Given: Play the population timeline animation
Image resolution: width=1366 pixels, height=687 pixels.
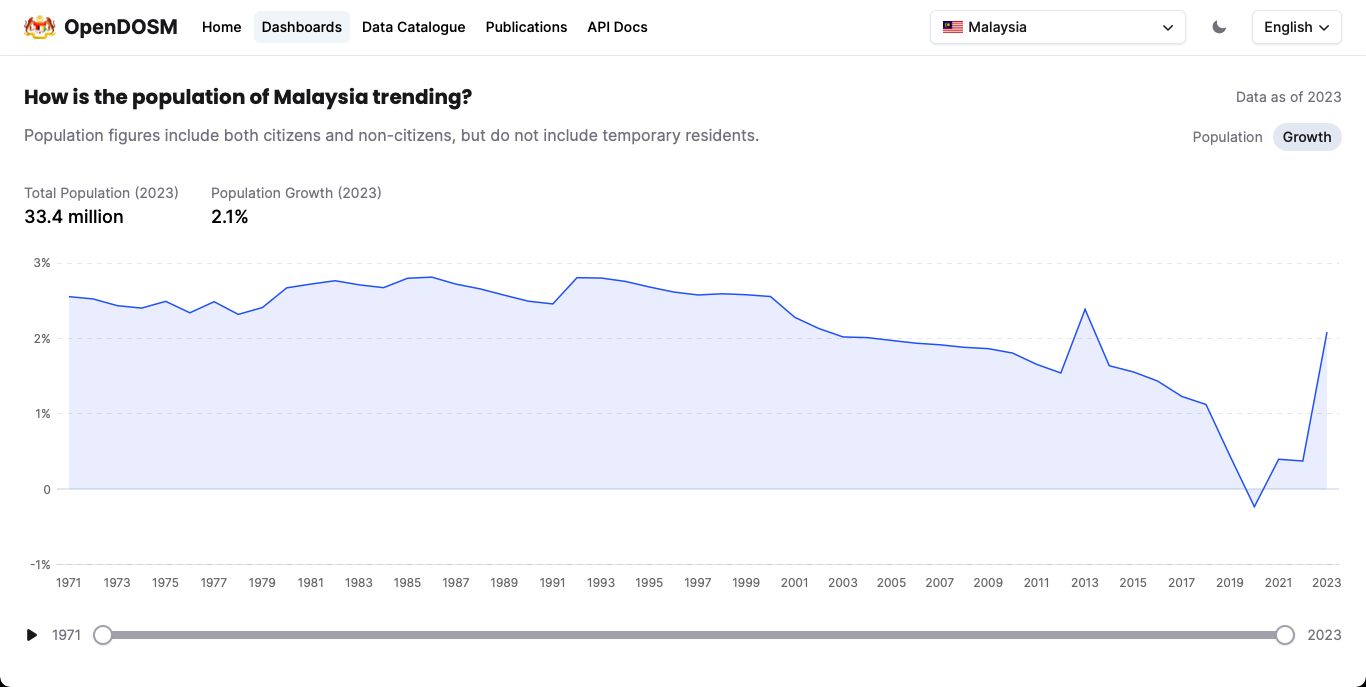Looking at the screenshot, I should (x=32, y=635).
